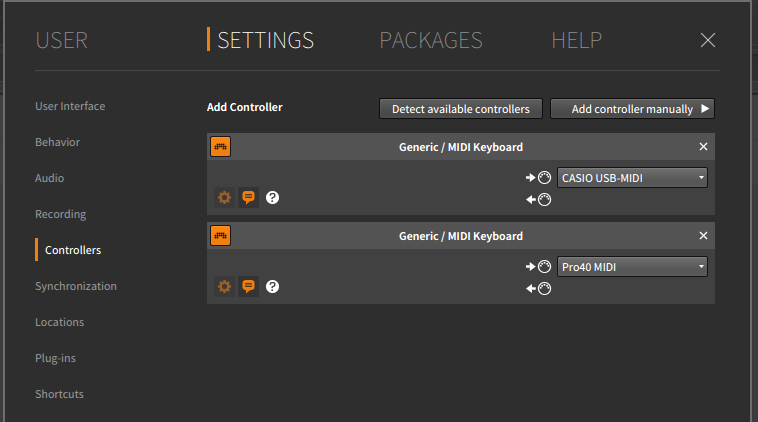Image resolution: width=758 pixels, height=422 pixels.
Task: Click speech bubble icon on Pro40 controller
Action: click(x=248, y=287)
